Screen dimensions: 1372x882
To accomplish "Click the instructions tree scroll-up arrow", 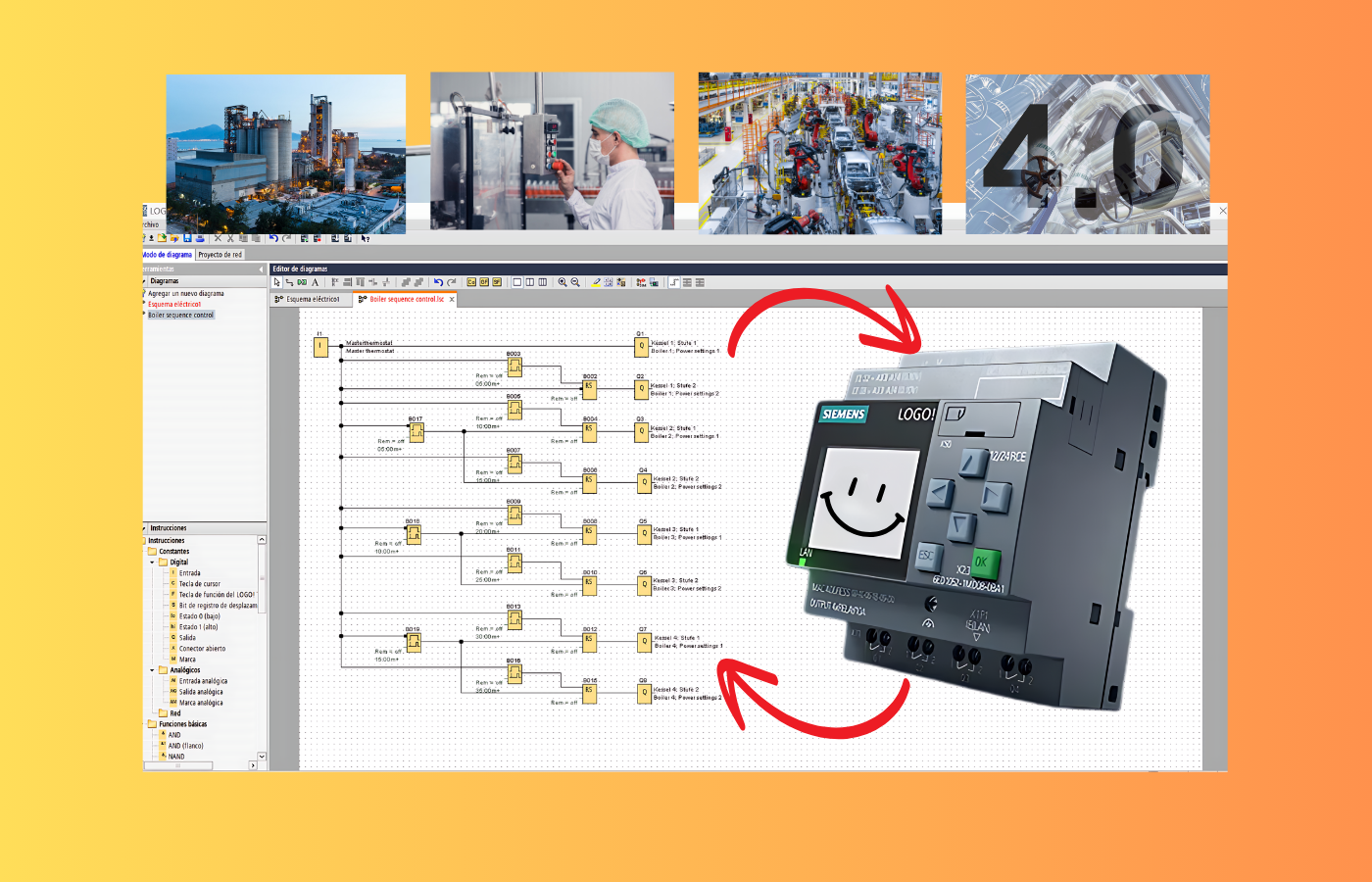I will click(262, 540).
